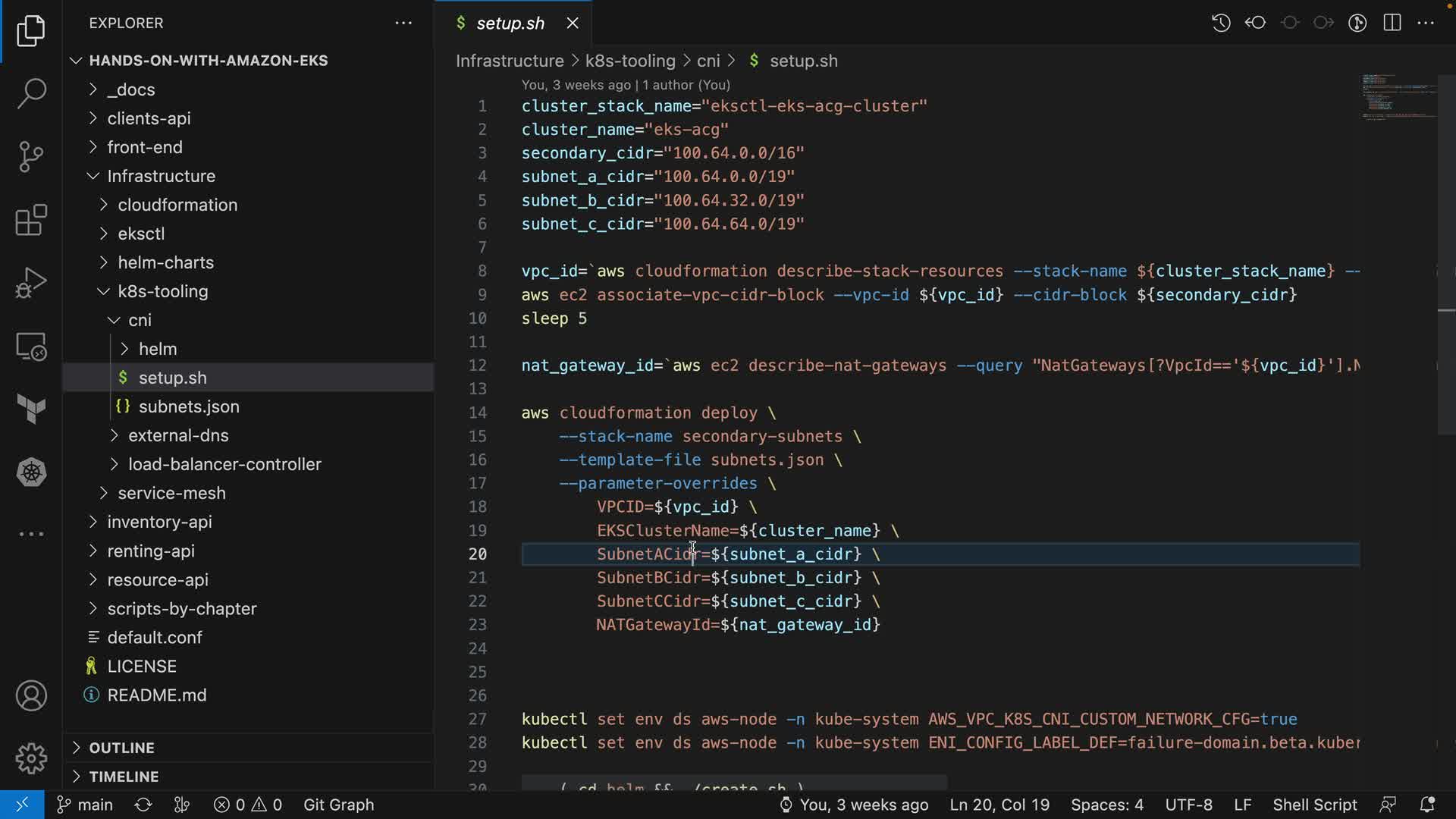1456x819 pixels.
Task: Open the Search view in activity bar
Action: pos(31,93)
